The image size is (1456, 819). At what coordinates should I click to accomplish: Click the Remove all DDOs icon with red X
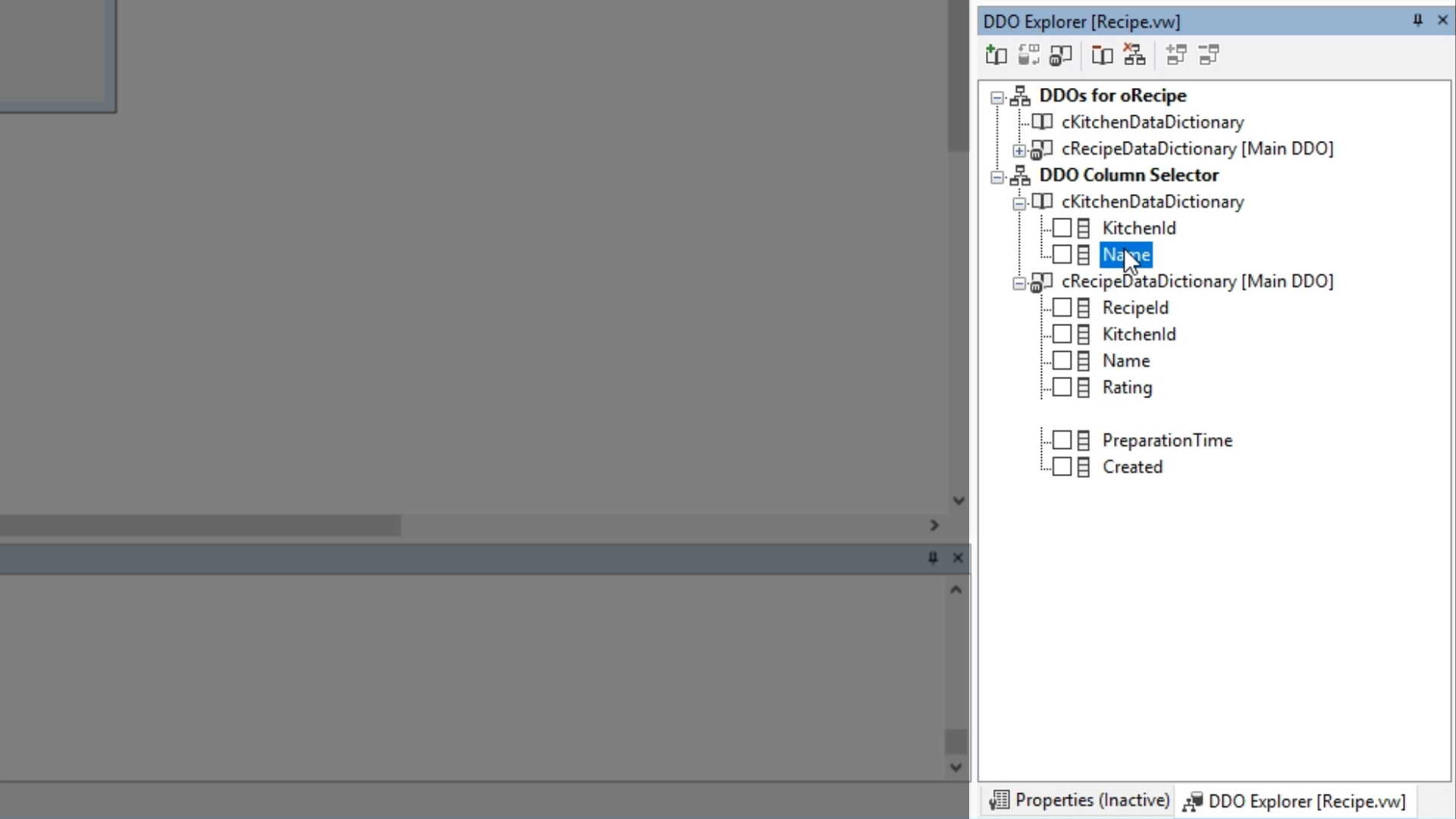[1134, 55]
